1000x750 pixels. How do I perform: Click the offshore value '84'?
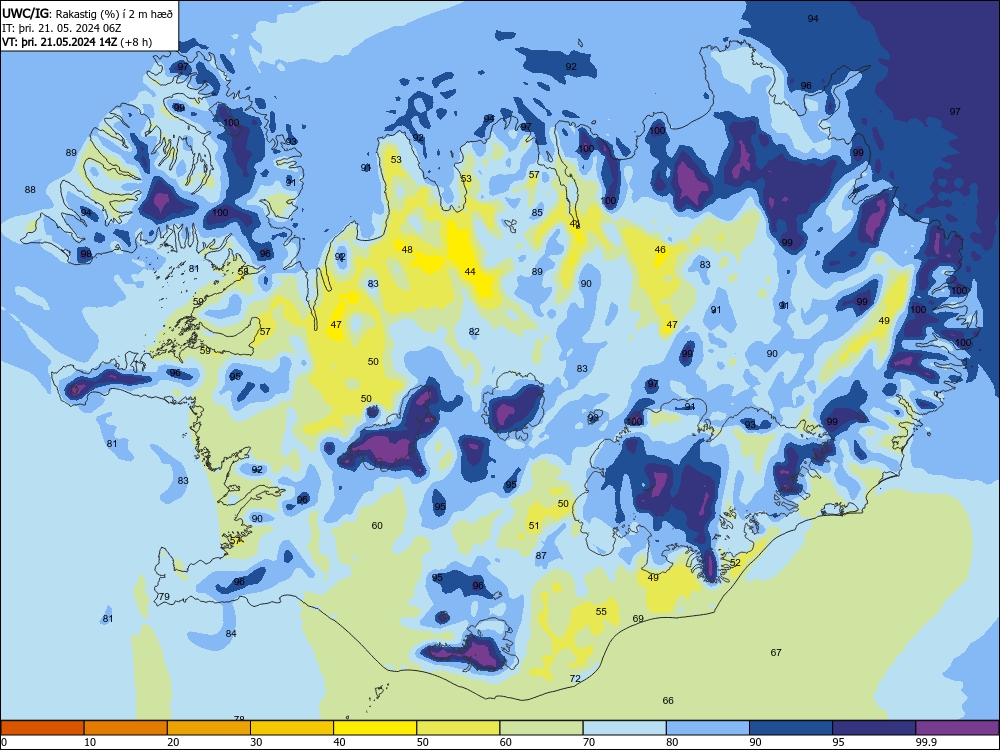click(x=231, y=633)
